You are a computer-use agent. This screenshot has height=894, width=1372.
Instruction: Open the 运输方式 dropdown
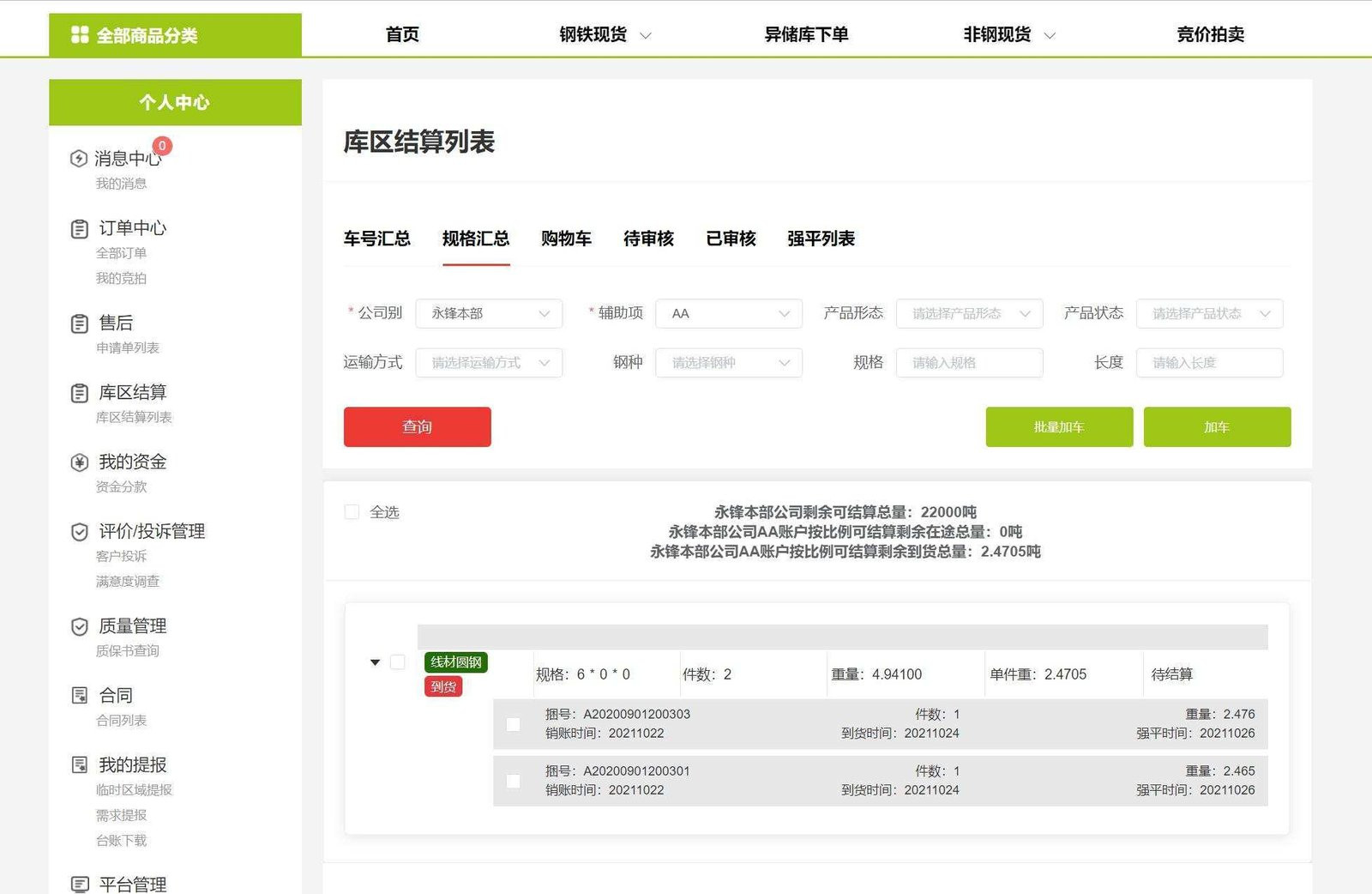click(x=489, y=362)
